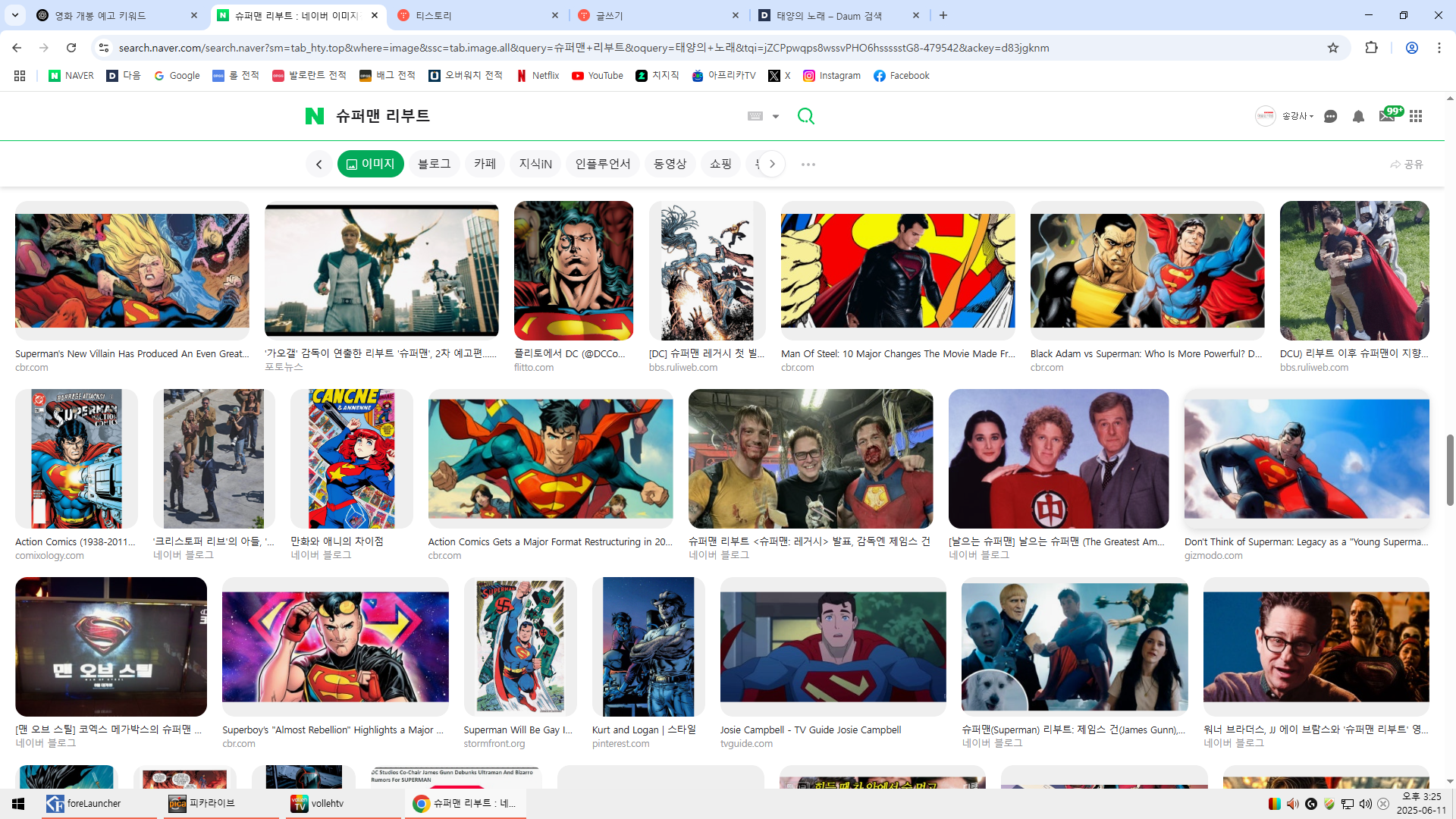Screen dimensions: 1456x819
Task: Expand virtual keyboard input dropdown arrow
Action: tap(776, 116)
